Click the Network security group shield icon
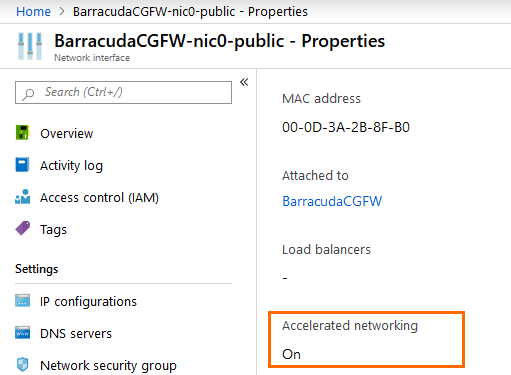Image resolution: width=511 pixels, height=375 pixels. pos(22,364)
